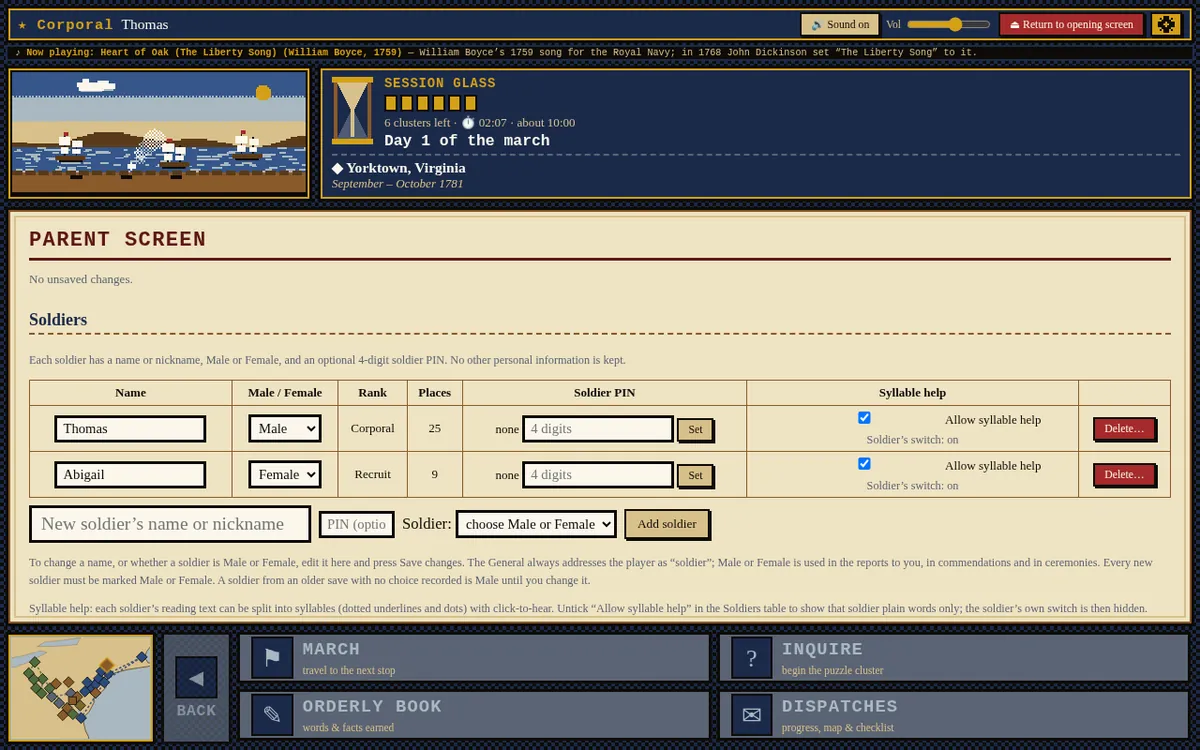Click the Rank cell reading Recruit
This screenshot has width=1200, height=750.
pos(373,474)
